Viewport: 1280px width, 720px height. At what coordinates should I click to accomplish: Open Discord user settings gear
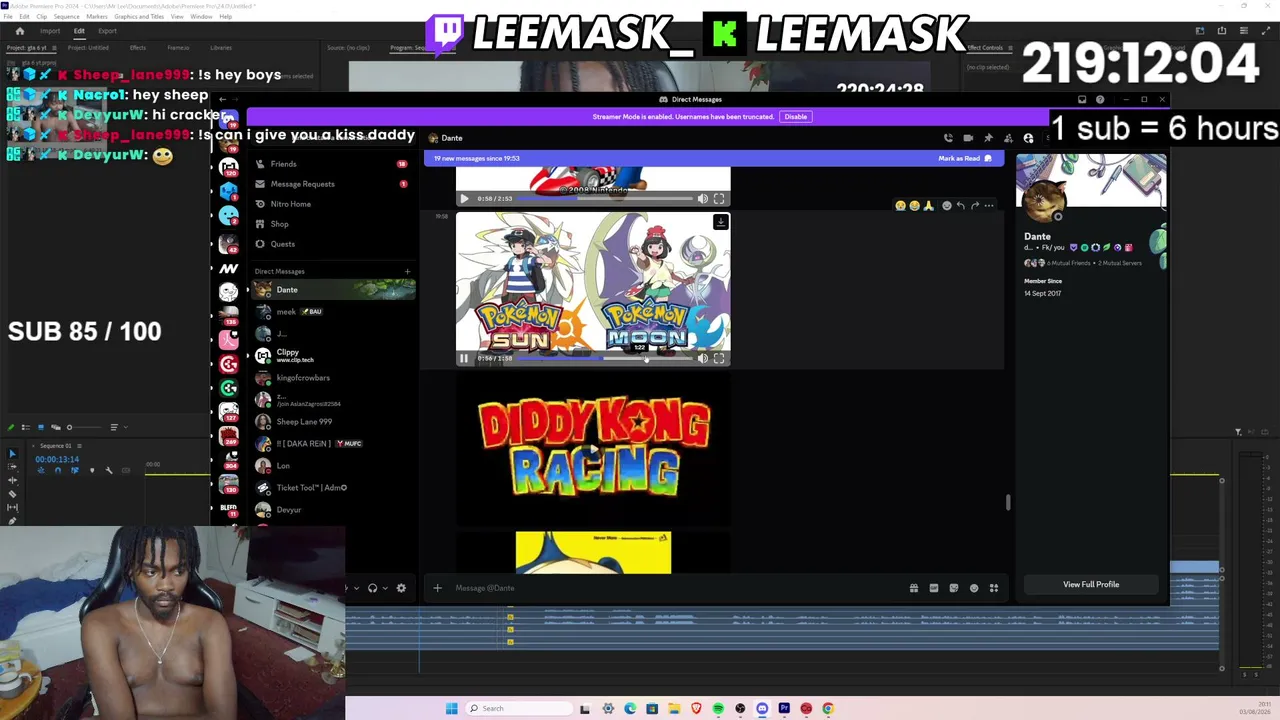[x=401, y=588]
